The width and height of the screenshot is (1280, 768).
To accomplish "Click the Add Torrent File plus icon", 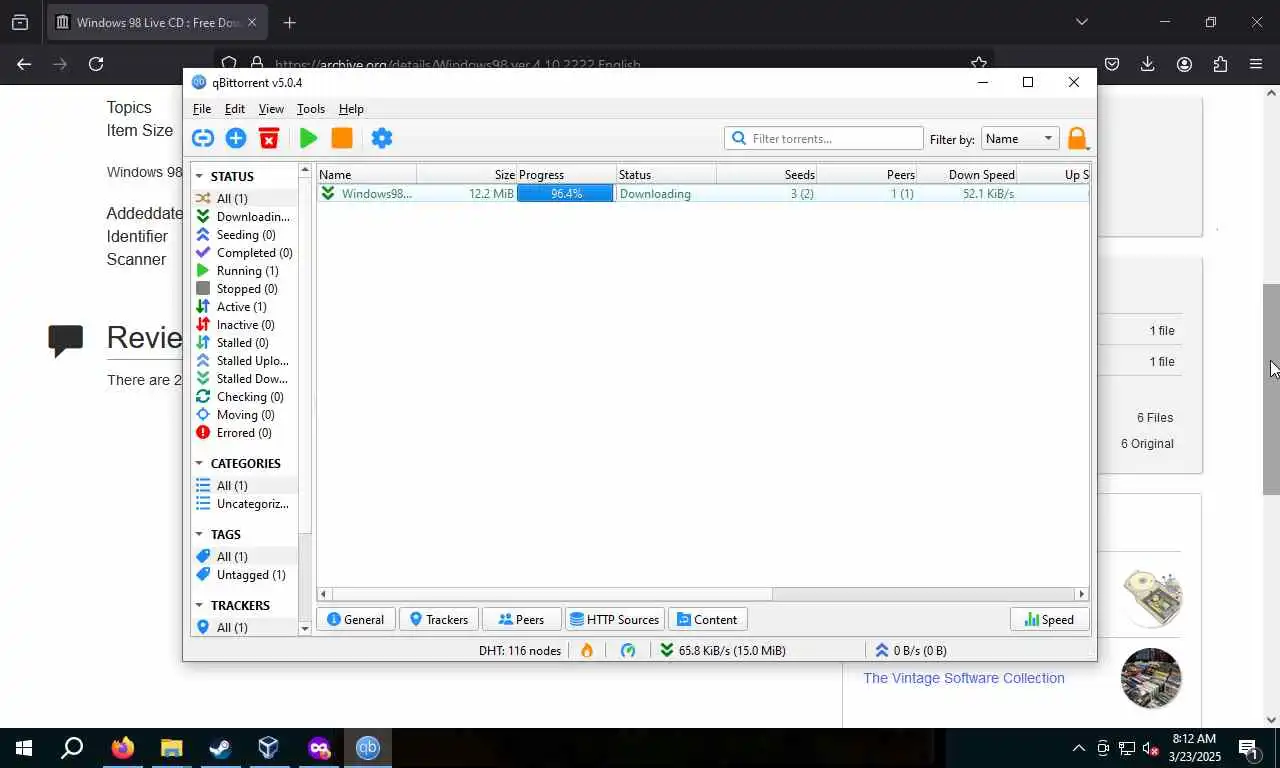I will (236, 138).
